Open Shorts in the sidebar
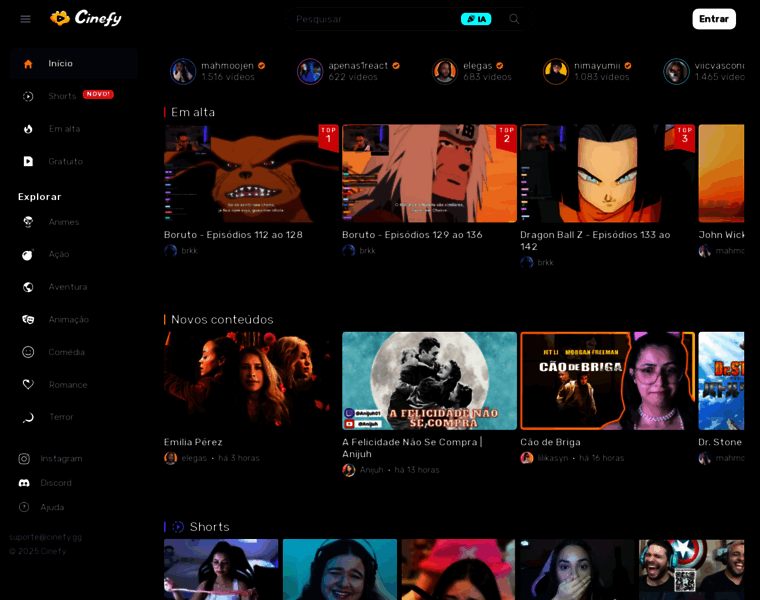This screenshot has width=760, height=600. 74,96
